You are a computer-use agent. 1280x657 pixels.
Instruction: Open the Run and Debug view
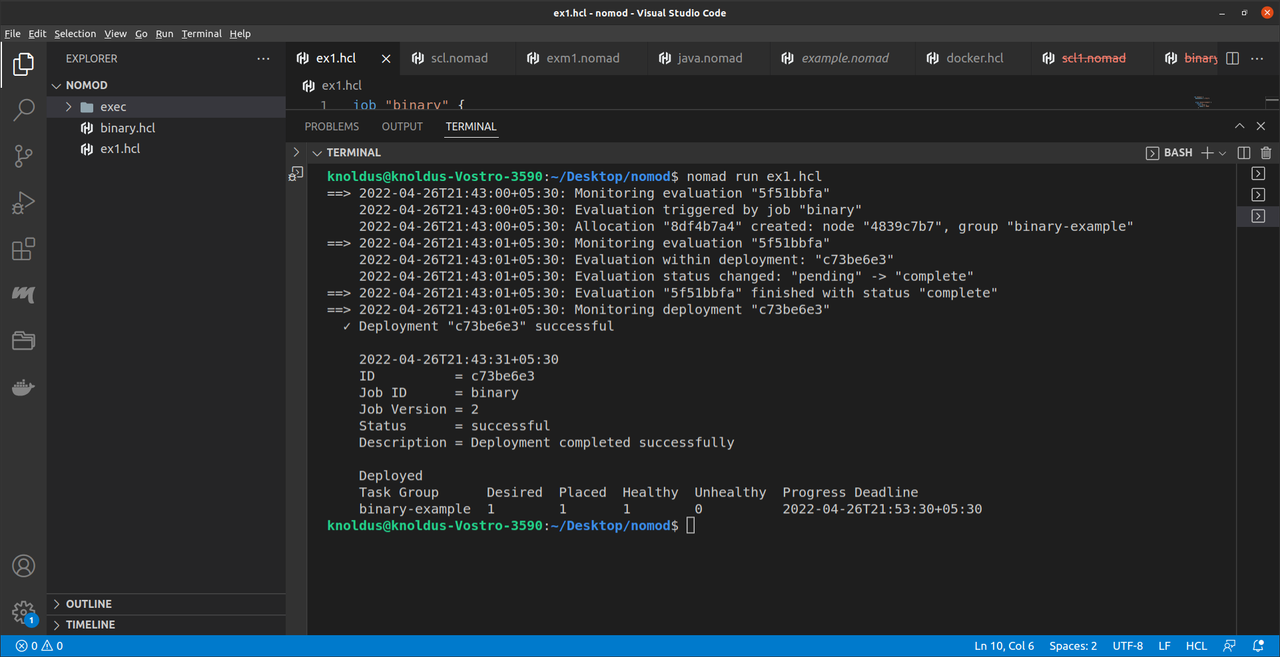23,203
